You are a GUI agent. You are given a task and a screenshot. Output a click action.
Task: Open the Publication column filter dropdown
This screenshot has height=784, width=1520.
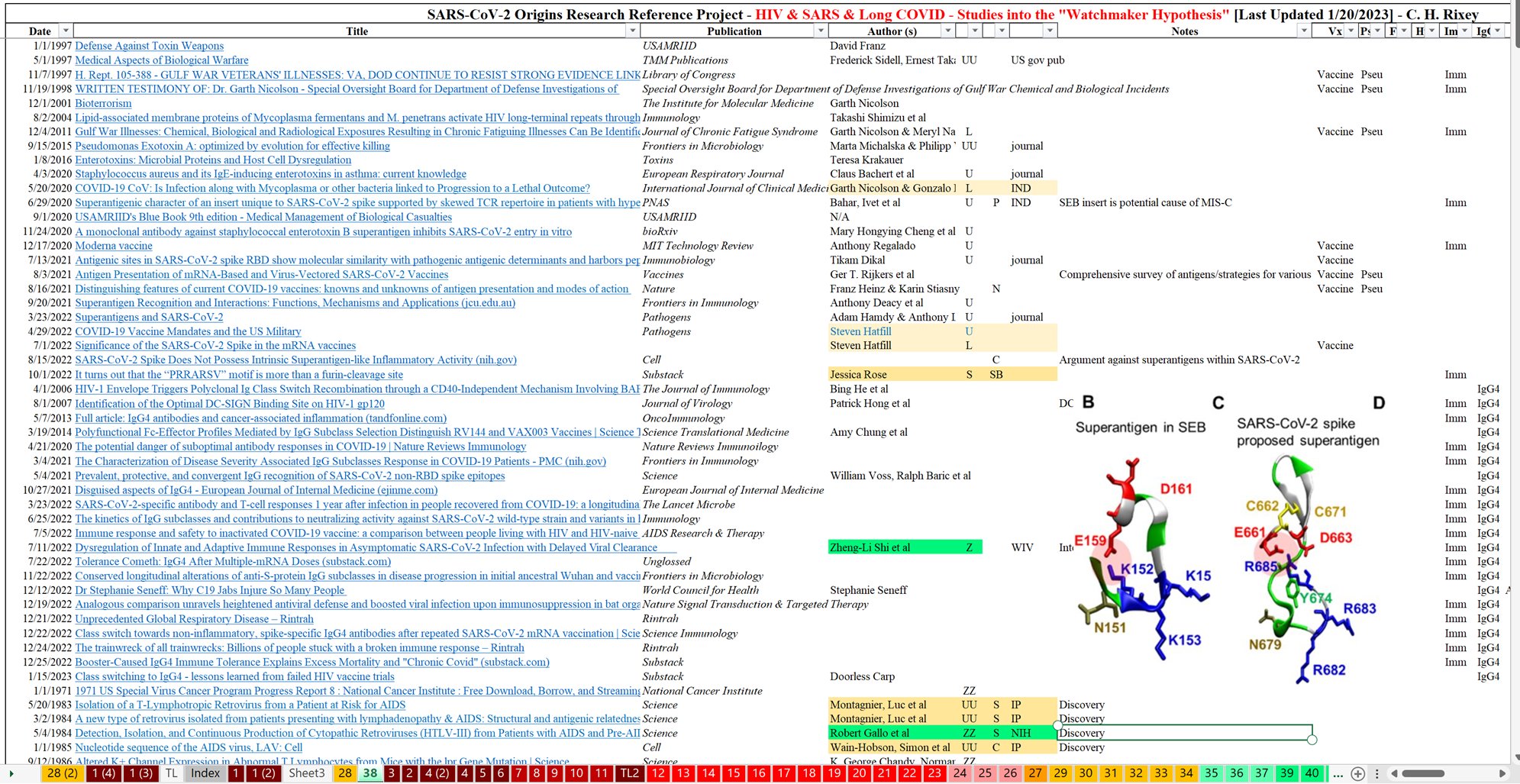point(821,31)
